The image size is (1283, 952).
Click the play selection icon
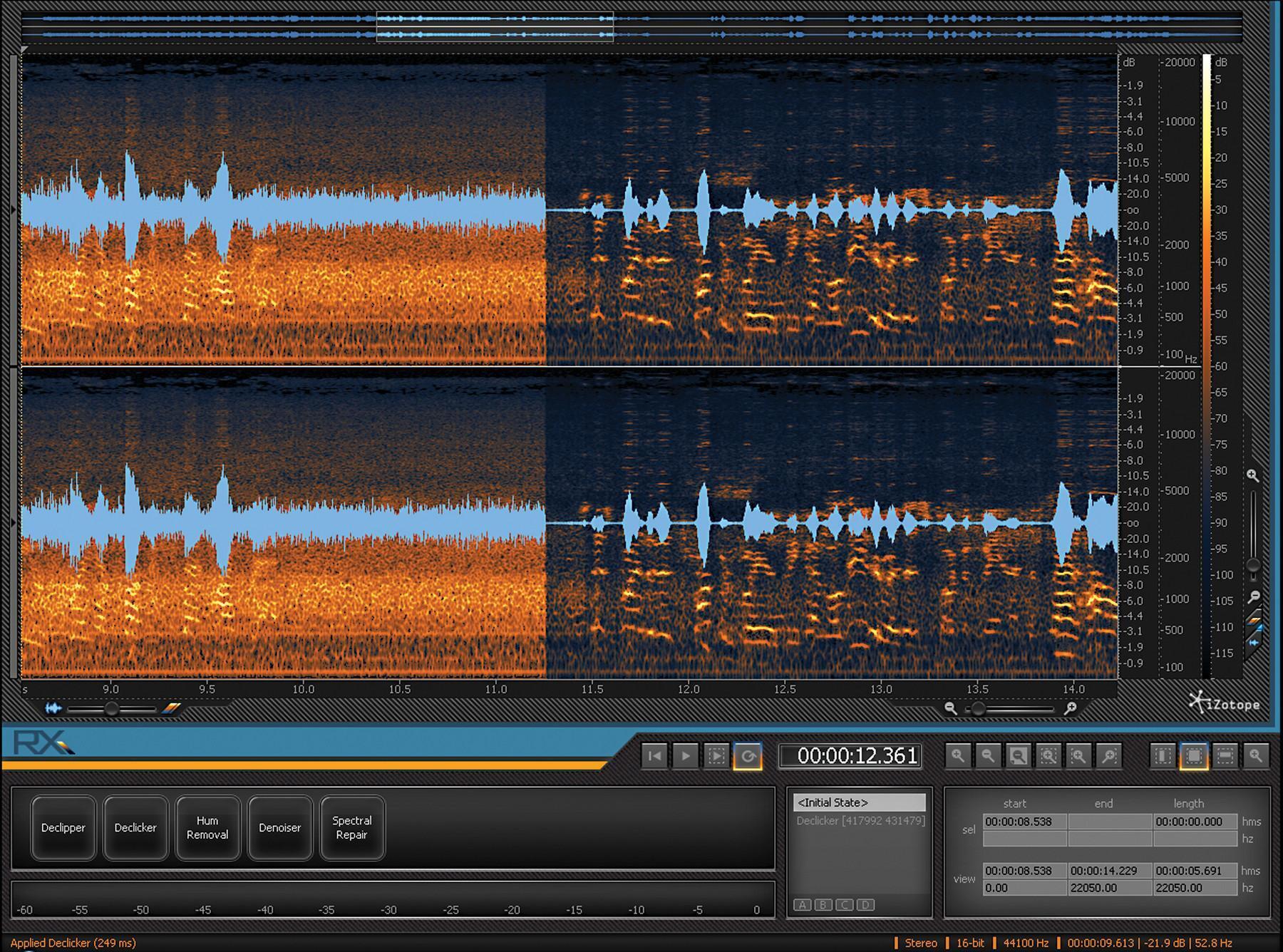click(716, 756)
